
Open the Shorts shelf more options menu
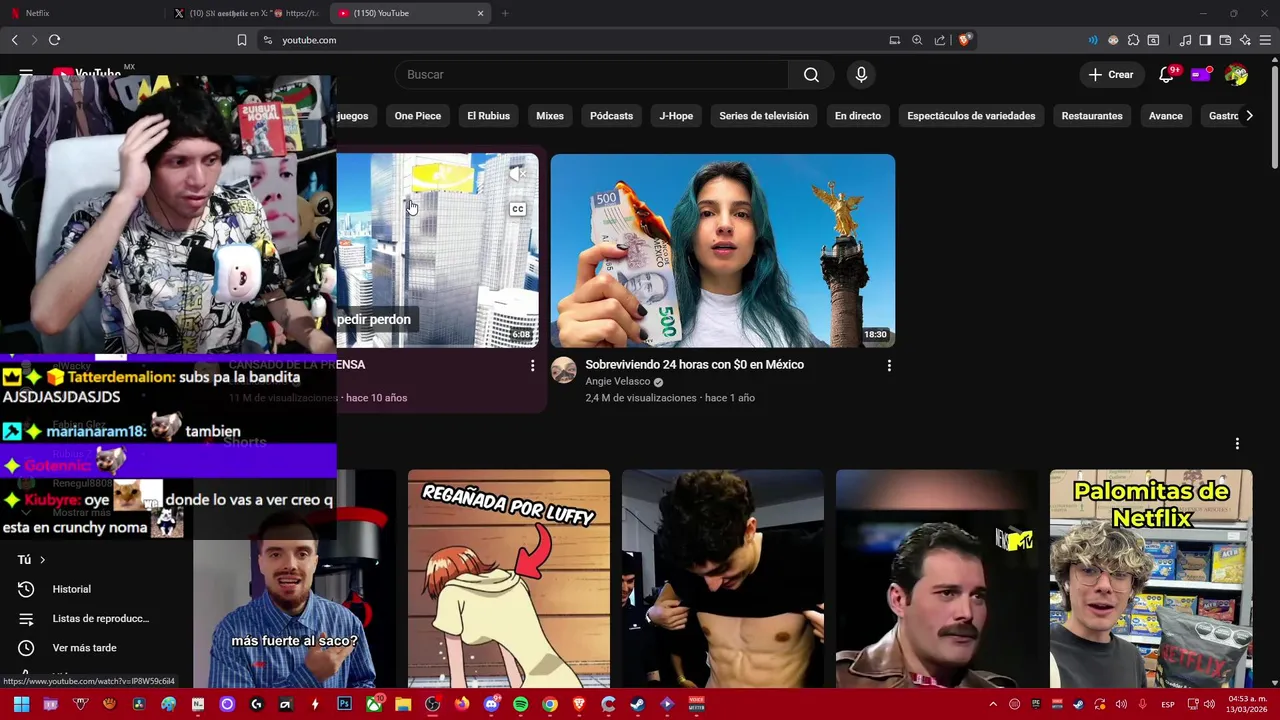(1237, 443)
